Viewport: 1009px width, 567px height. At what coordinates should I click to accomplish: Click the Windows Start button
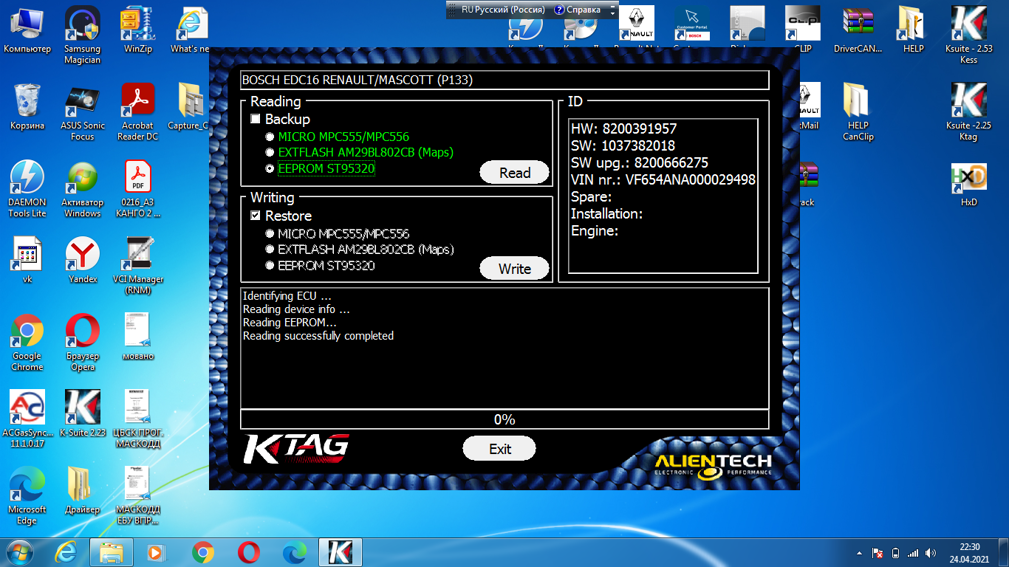tap(19, 553)
